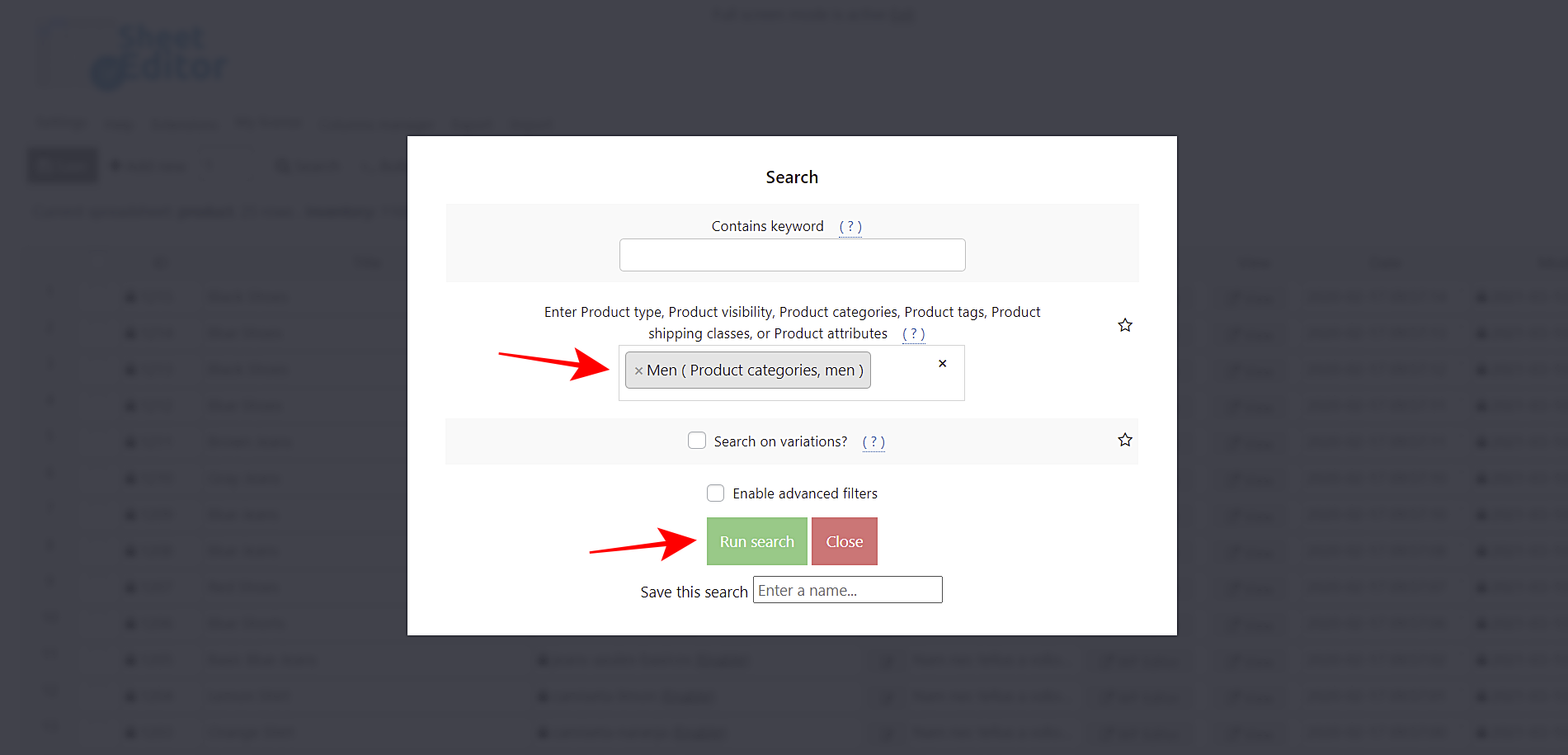This screenshot has width=1568, height=755.
Task: Click the star beside "Search on variations?"
Action: (1125, 439)
